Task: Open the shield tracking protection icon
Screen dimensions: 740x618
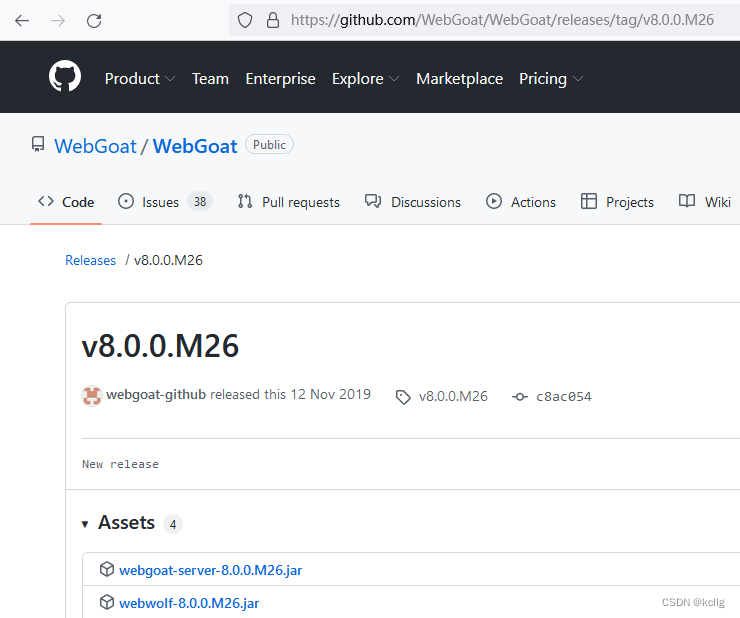Action: pyautogui.click(x=244, y=20)
